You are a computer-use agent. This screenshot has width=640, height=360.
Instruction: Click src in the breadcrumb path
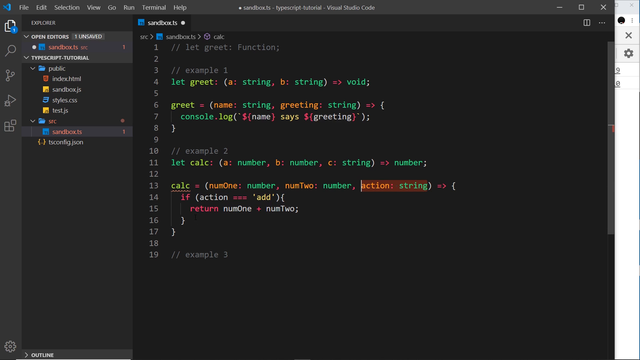pyautogui.click(x=144, y=37)
